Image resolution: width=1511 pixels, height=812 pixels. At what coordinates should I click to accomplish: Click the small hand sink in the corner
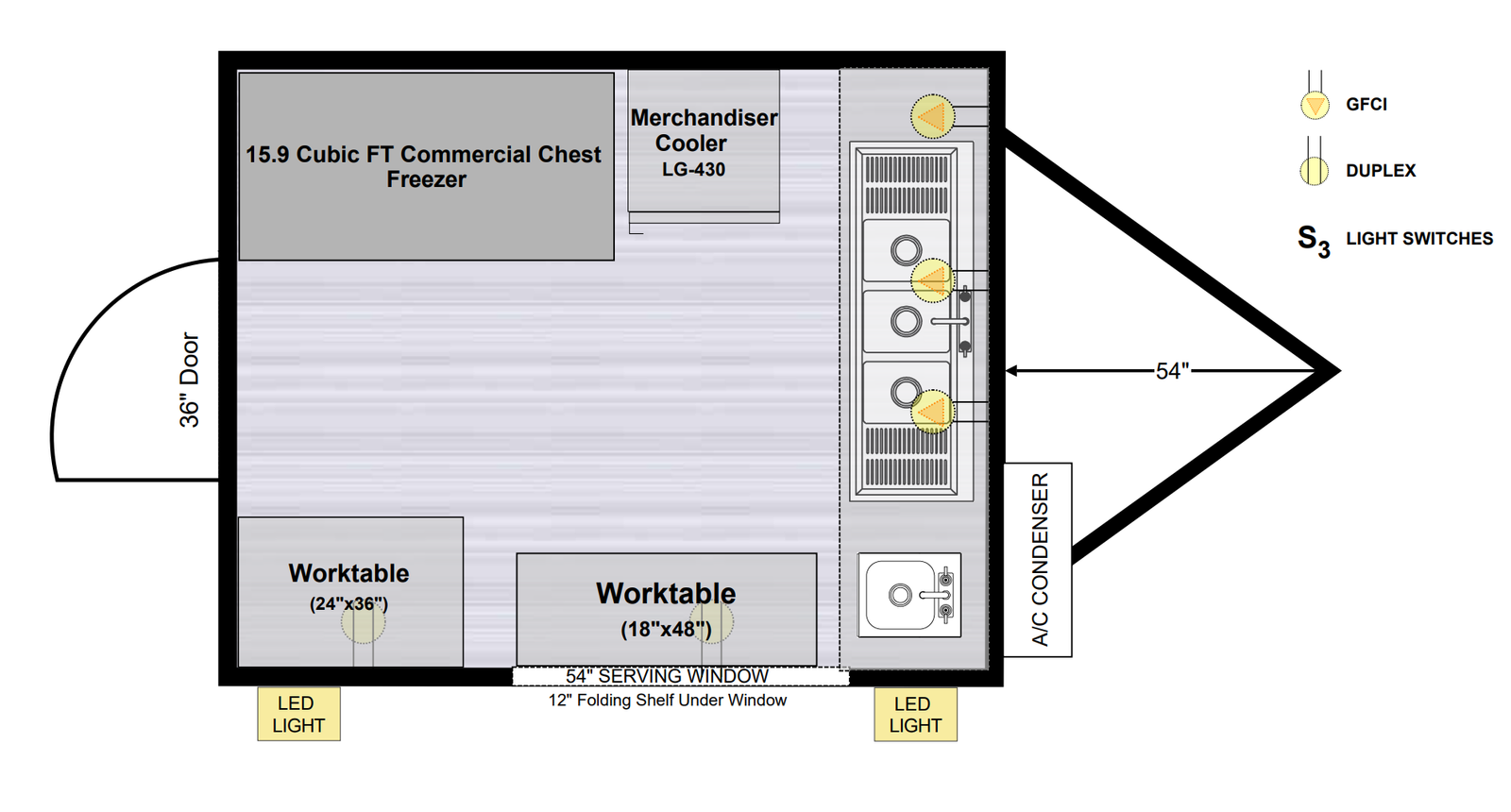pos(908,595)
